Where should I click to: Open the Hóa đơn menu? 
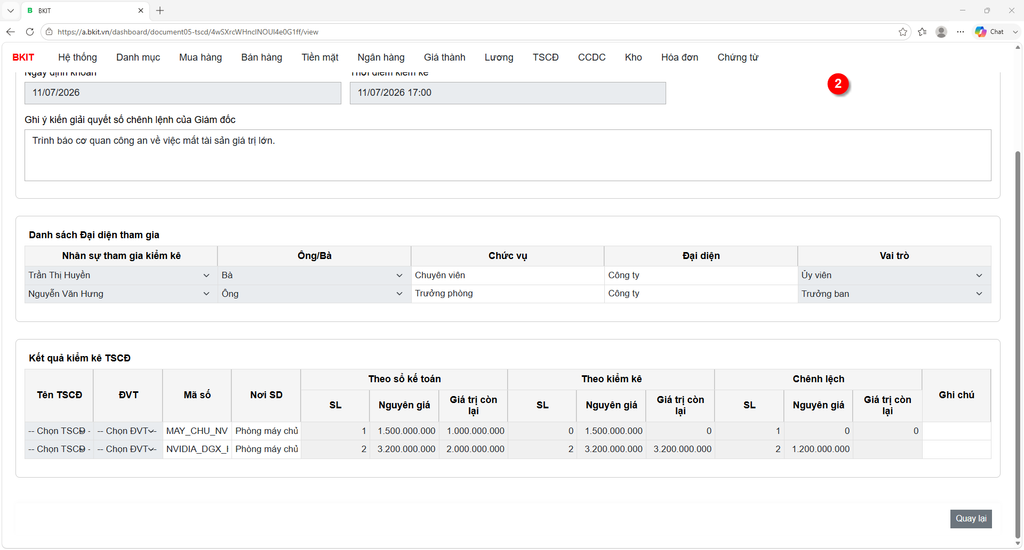(679, 57)
